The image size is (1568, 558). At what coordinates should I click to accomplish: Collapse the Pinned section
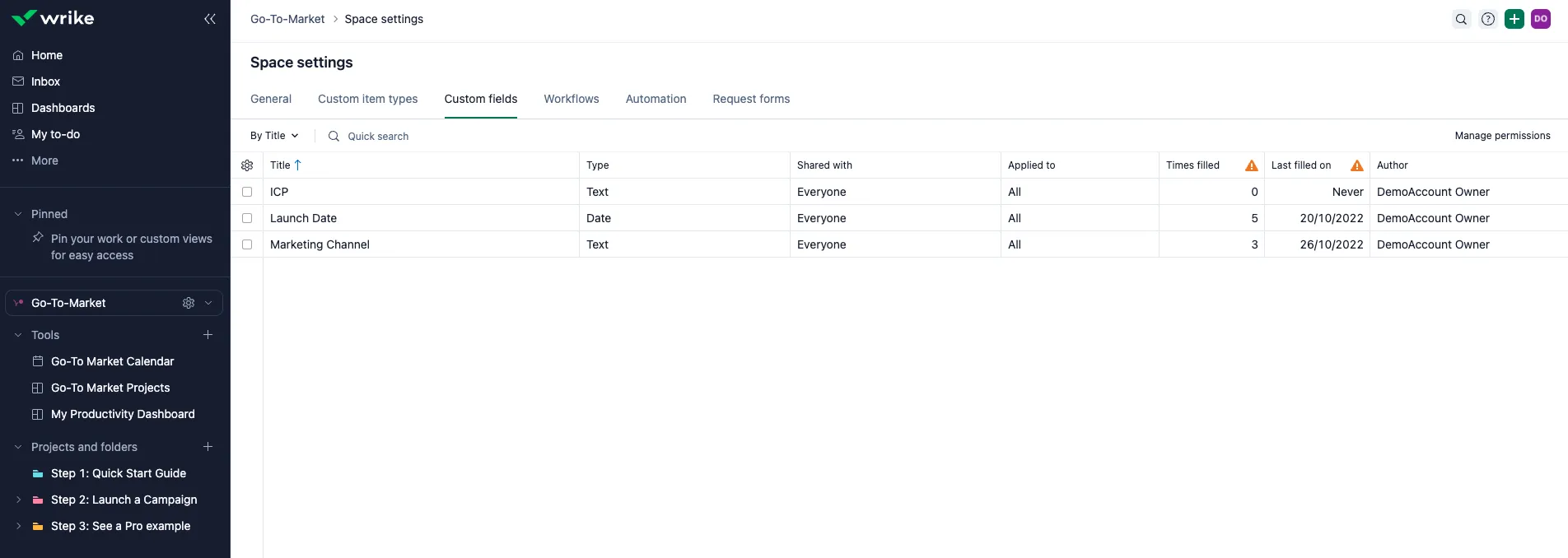[x=18, y=214]
